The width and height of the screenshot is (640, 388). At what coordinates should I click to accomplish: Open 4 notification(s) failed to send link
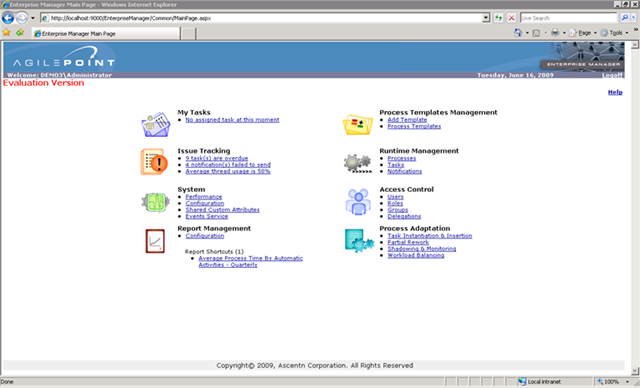pos(228,164)
